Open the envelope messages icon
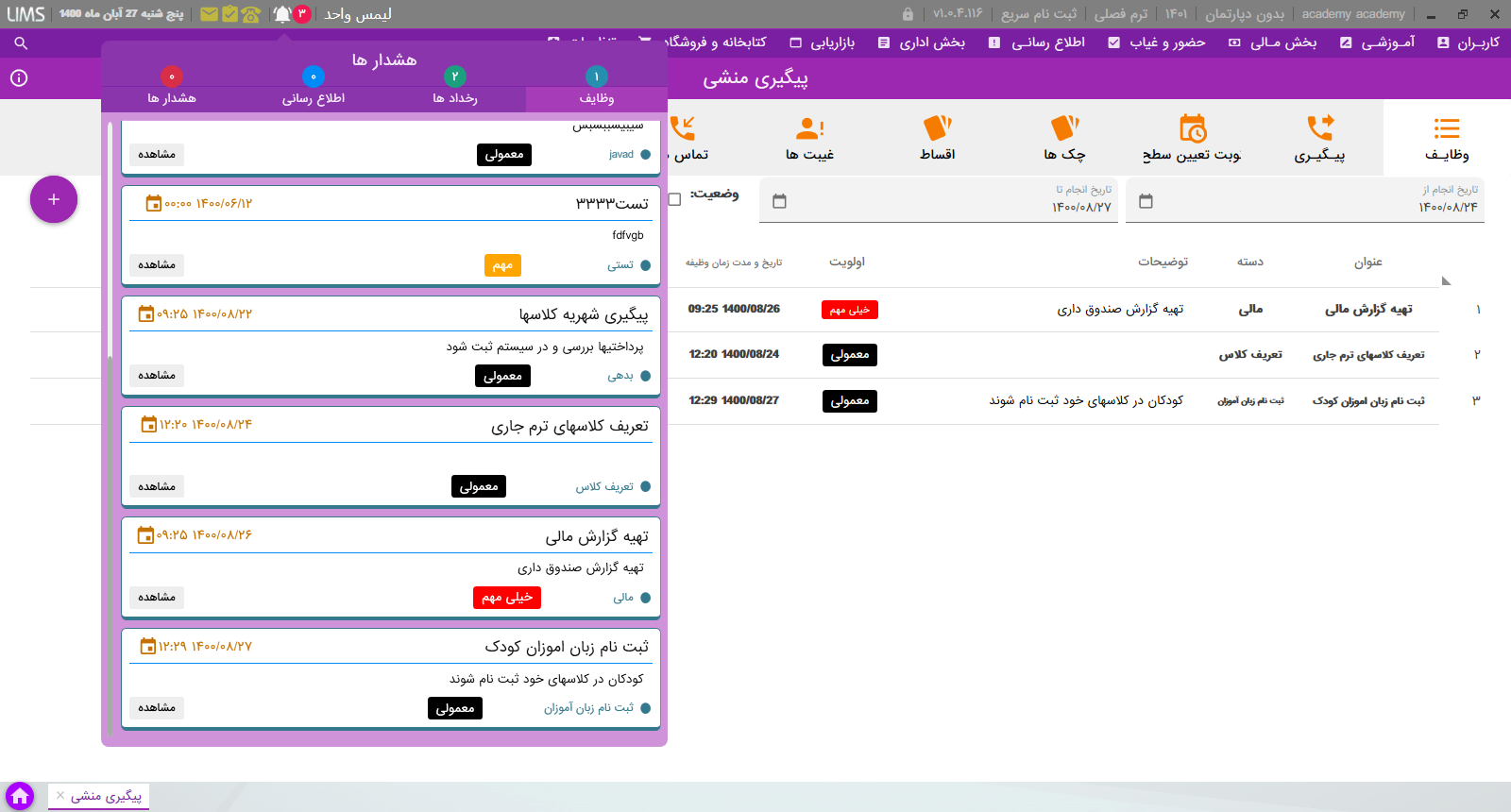This screenshot has width=1511, height=812. point(209,14)
